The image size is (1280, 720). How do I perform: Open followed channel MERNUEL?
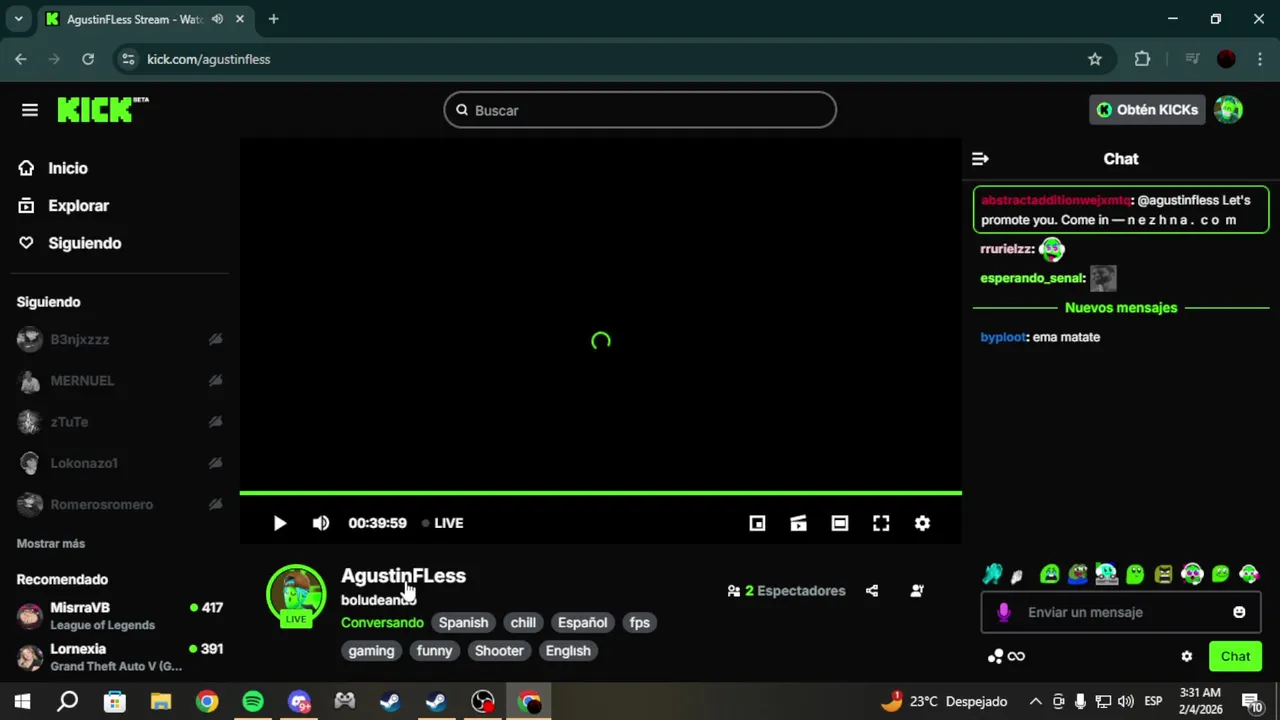(x=120, y=381)
